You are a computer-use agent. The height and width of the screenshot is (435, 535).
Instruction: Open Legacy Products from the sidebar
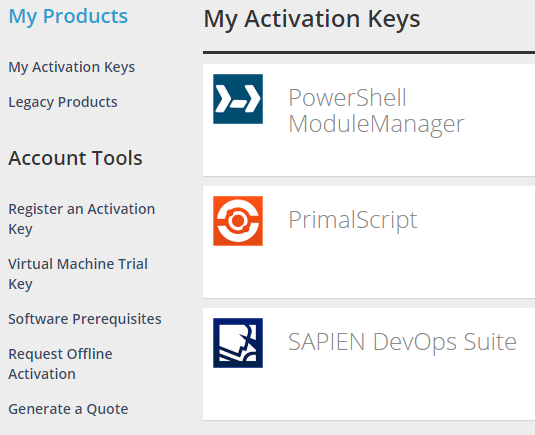[x=63, y=102]
